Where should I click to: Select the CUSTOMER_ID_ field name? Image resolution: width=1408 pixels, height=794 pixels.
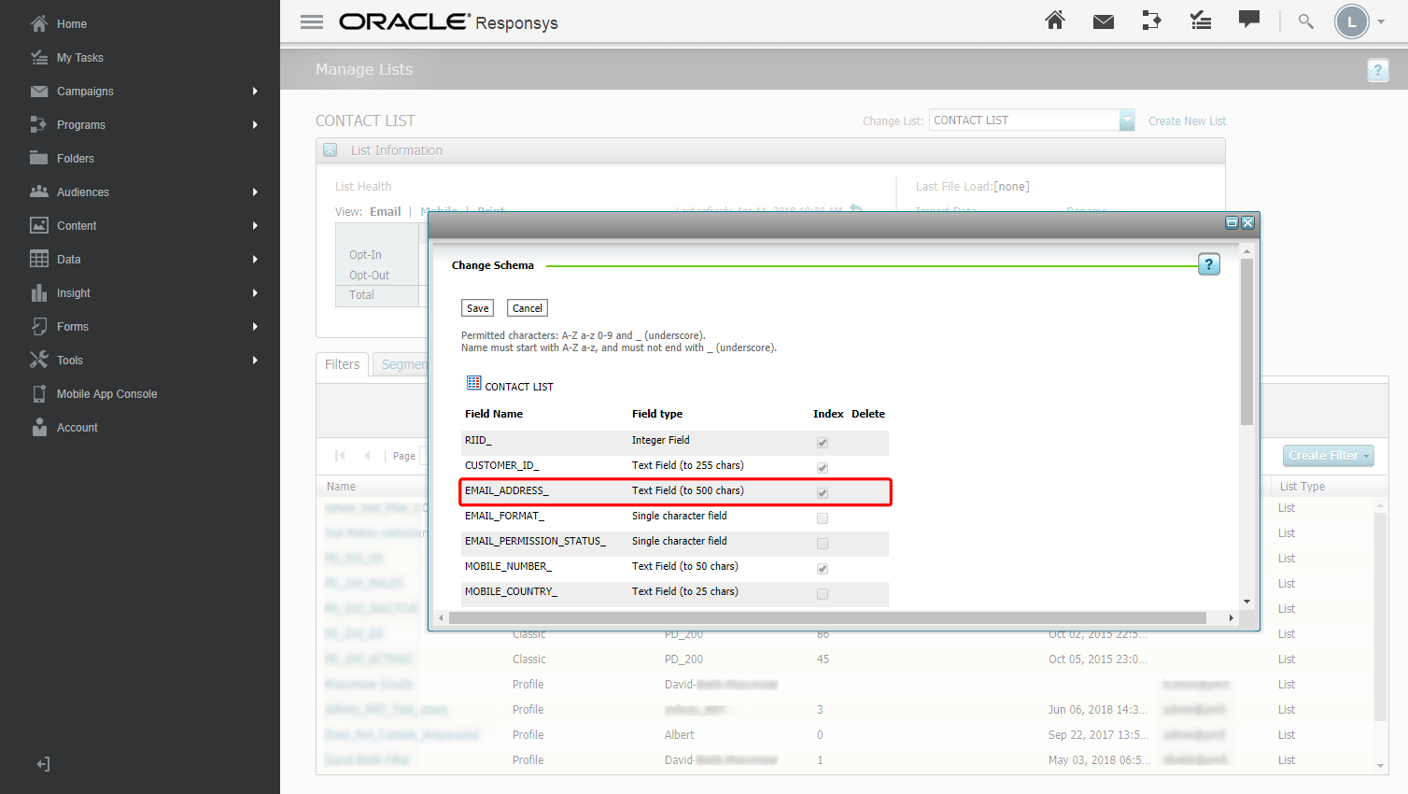(502, 465)
